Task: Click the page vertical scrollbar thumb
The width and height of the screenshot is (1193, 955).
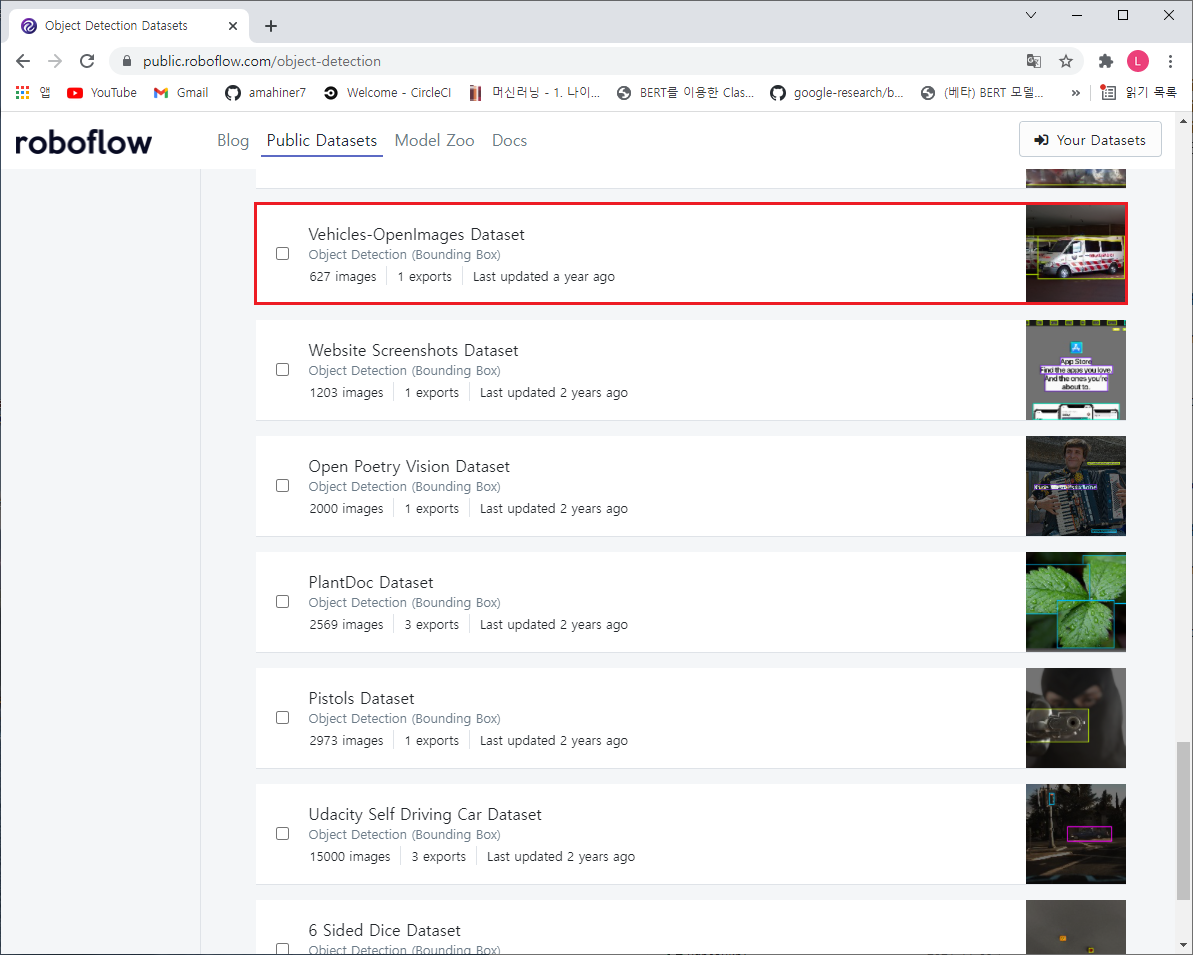Action: tap(1183, 820)
